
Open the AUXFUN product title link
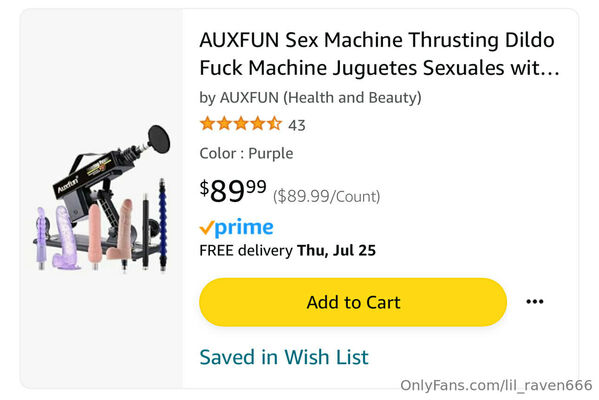point(379,54)
